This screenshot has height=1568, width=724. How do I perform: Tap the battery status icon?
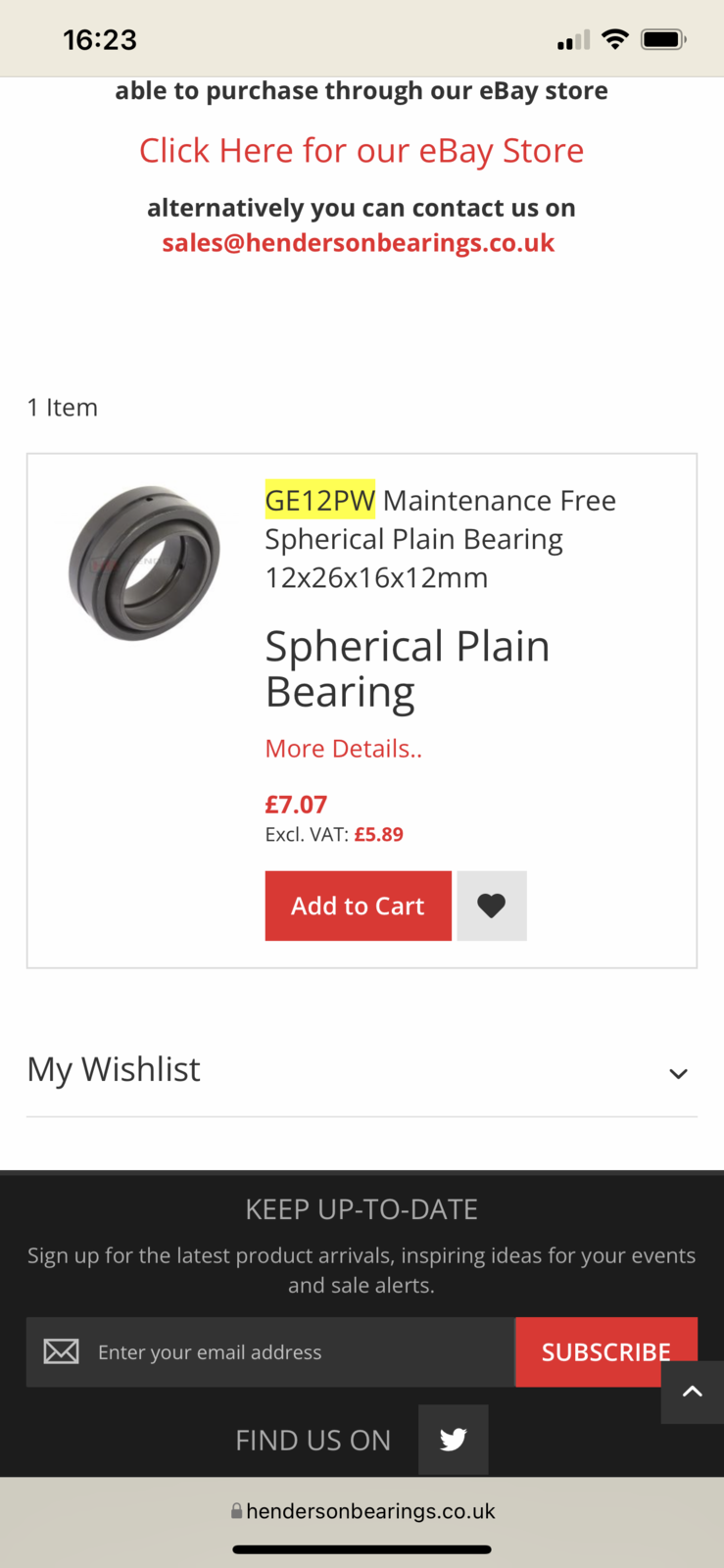[663, 39]
